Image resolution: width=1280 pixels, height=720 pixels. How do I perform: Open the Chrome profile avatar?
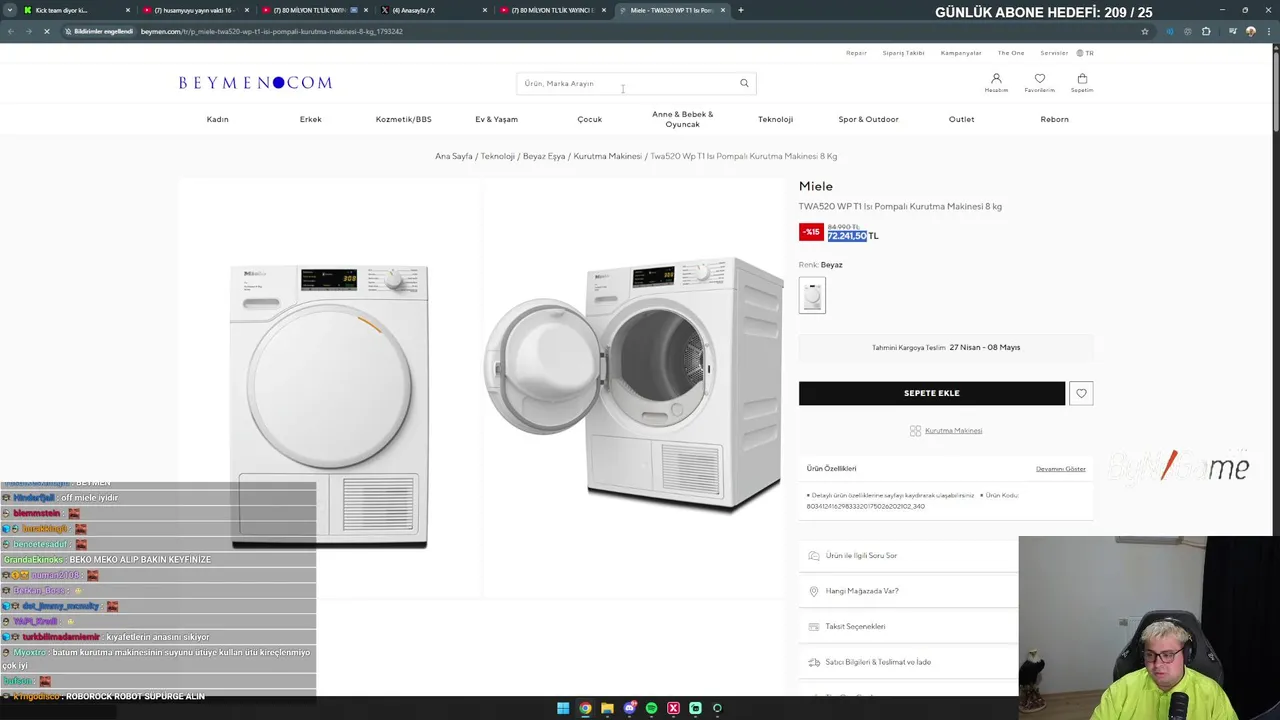tap(1250, 31)
